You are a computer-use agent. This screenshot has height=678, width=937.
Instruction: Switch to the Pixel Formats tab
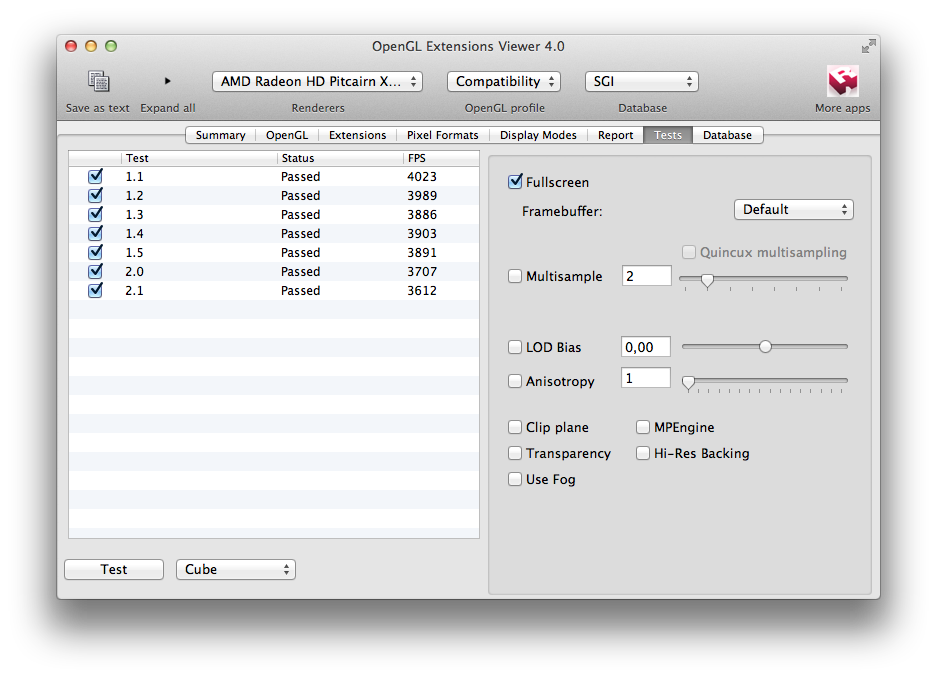click(443, 135)
